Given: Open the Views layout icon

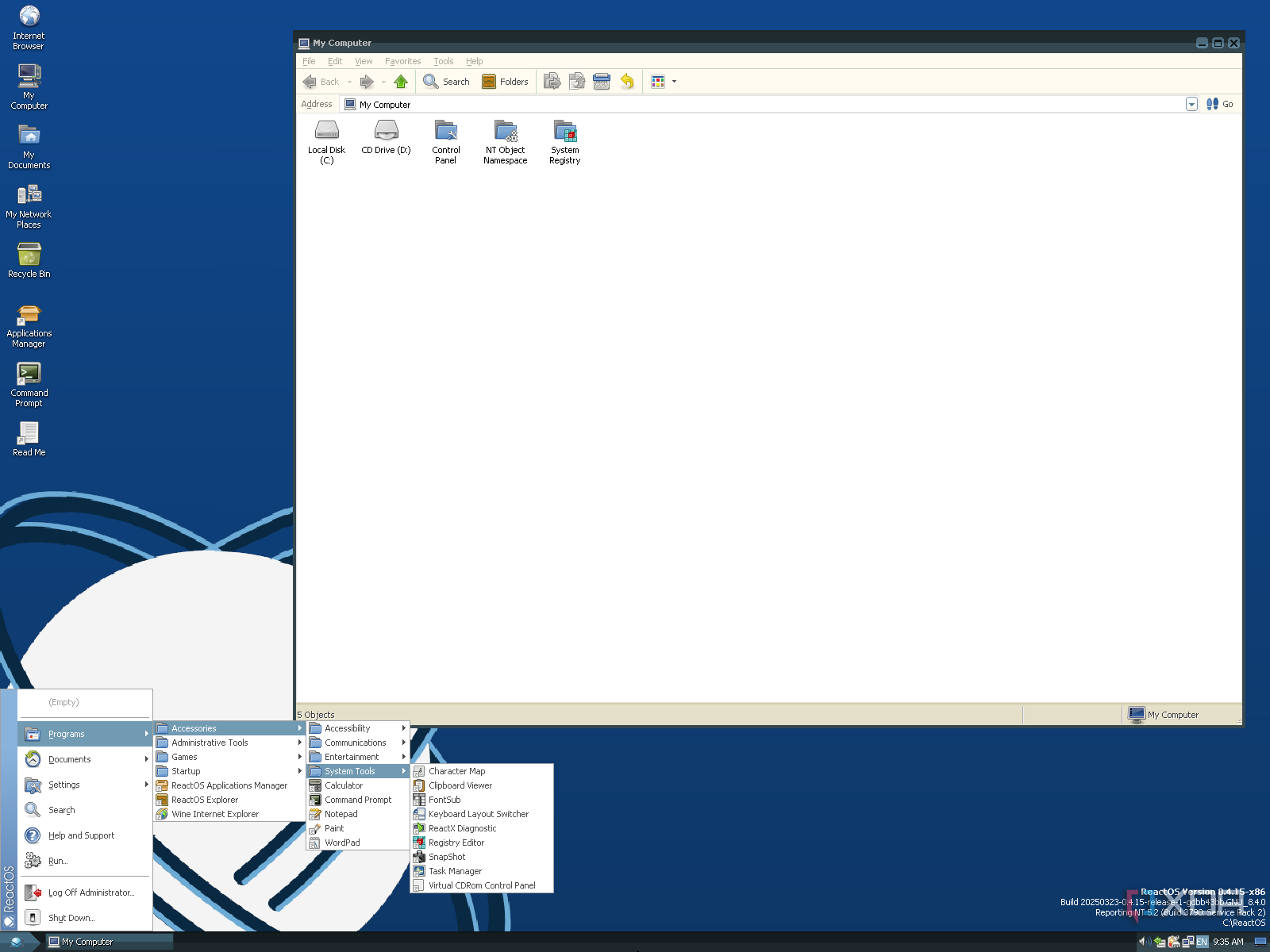Looking at the screenshot, I should pos(658,82).
